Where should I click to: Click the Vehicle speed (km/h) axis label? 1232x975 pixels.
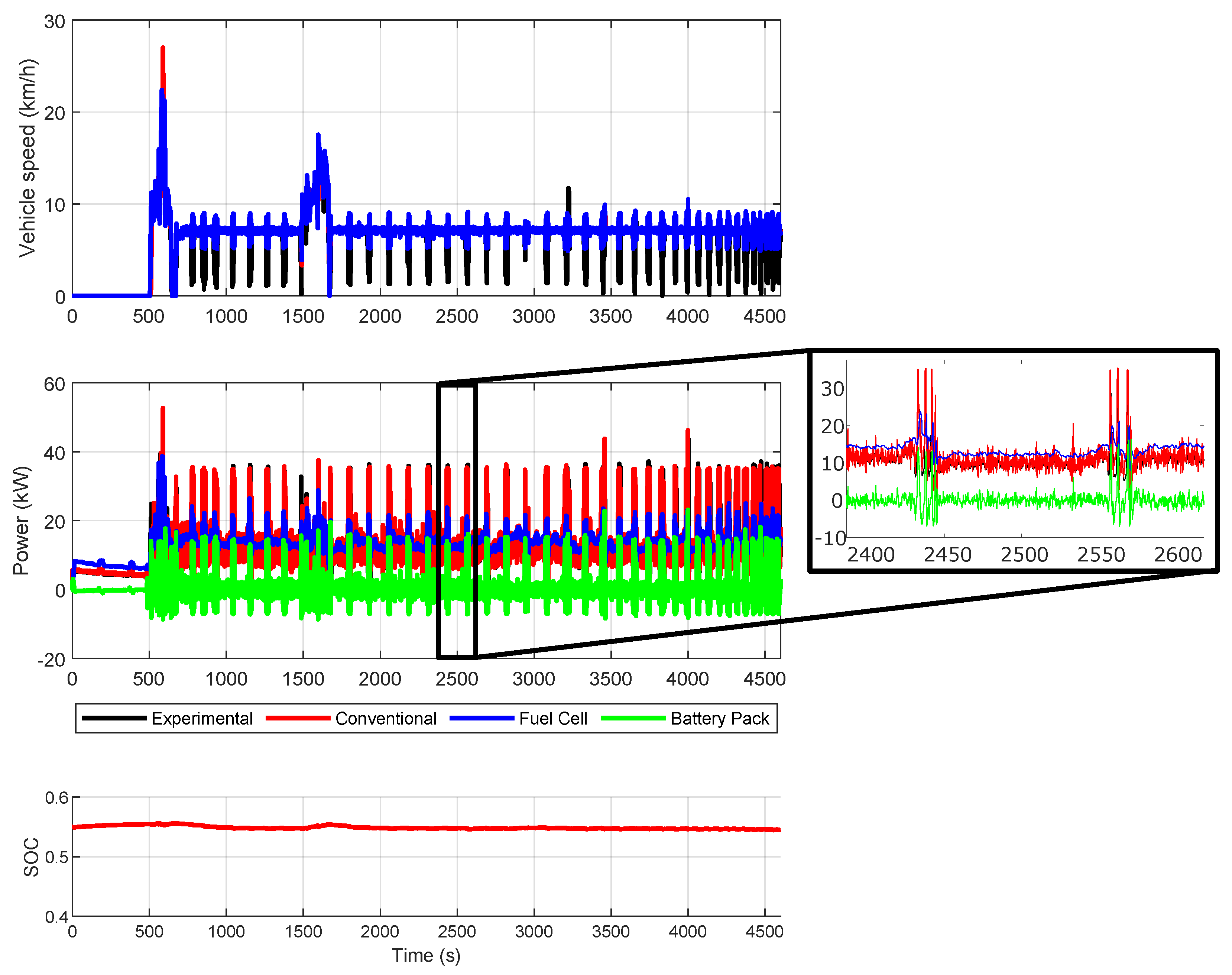tap(27, 158)
